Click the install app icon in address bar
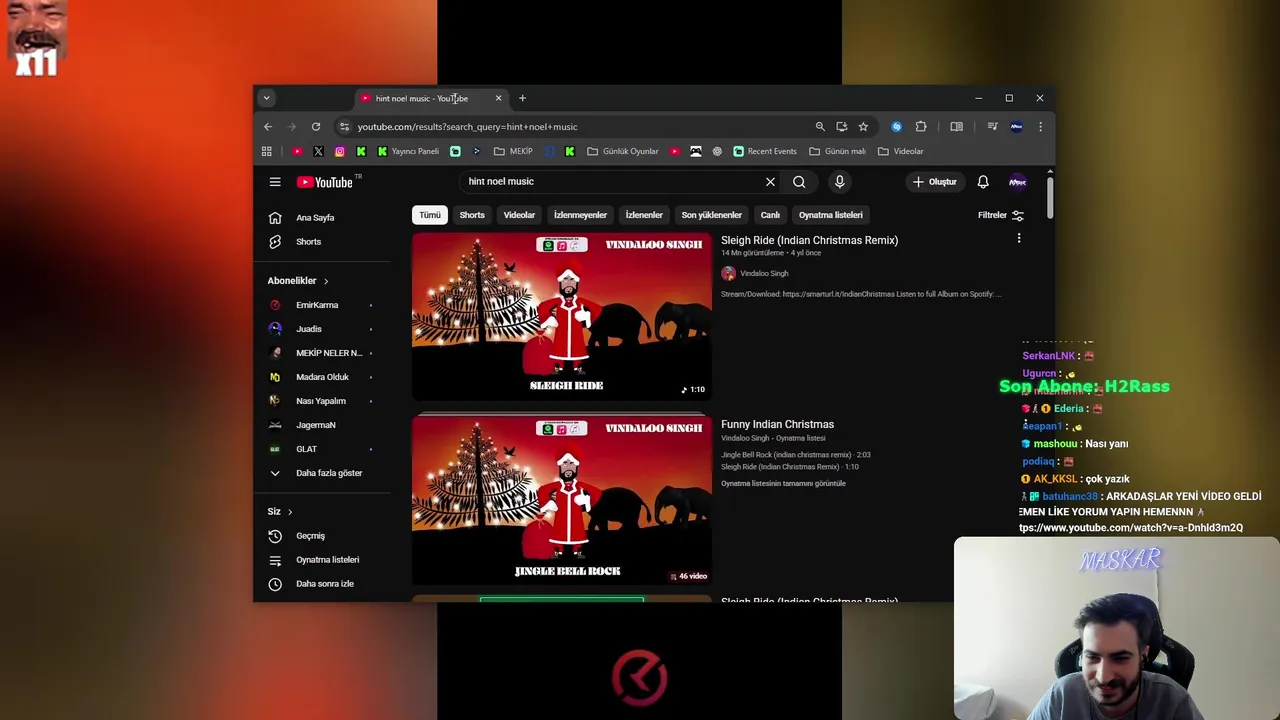 pyautogui.click(x=841, y=127)
